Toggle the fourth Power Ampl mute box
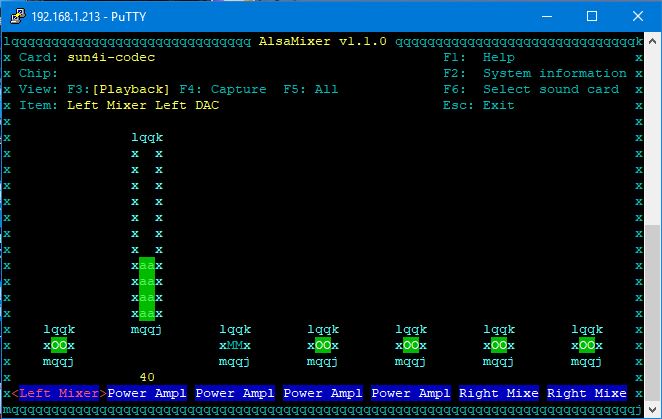The height and width of the screenshot is (419, 662). (411, 345)
